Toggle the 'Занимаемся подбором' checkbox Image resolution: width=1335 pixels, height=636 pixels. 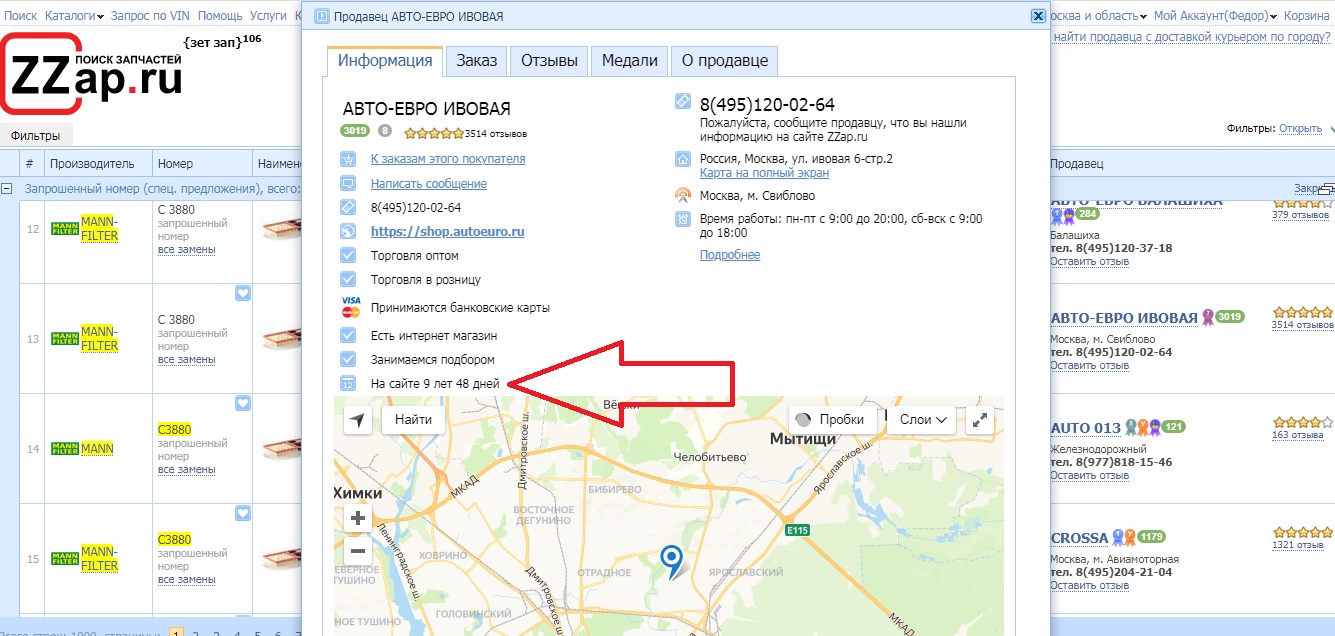(x=348, y=359)
